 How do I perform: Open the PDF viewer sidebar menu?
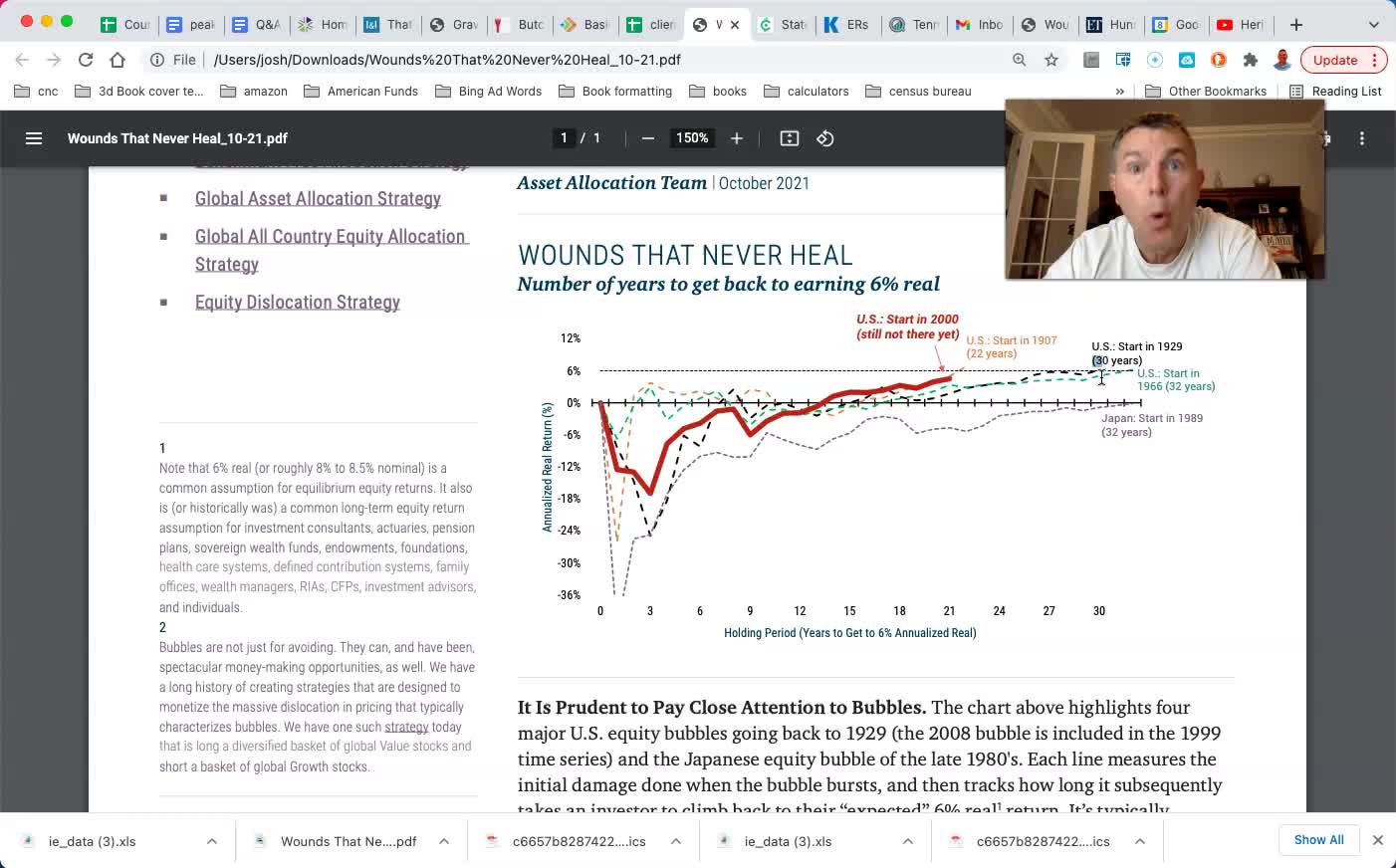click(34, 138)
